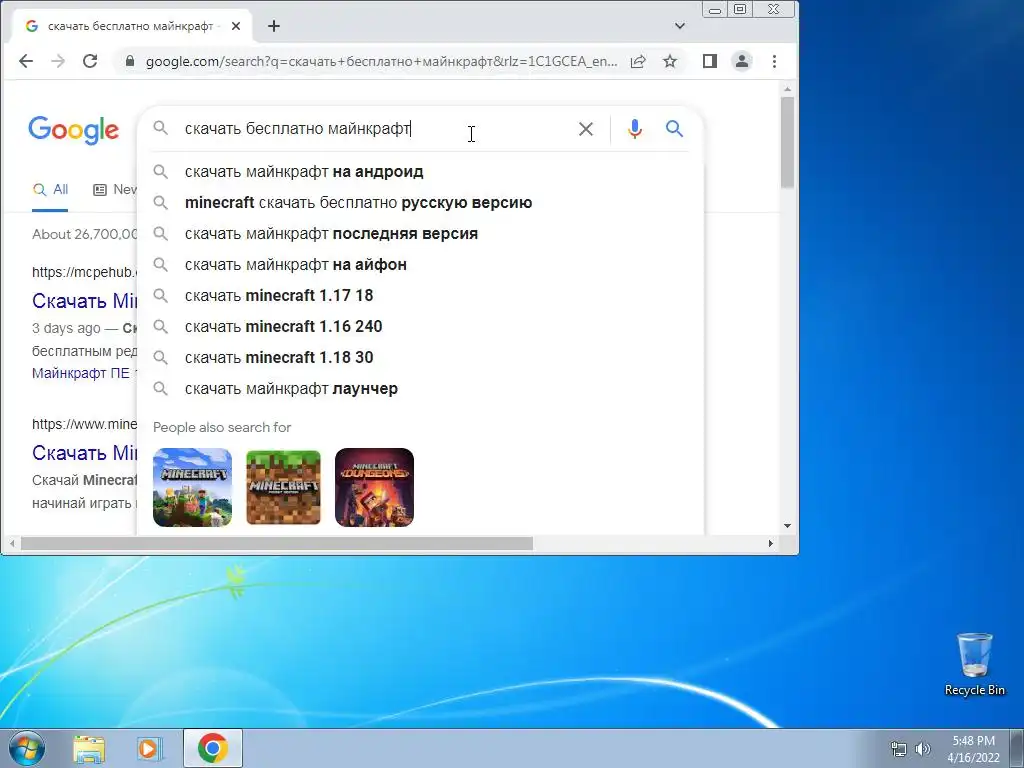Open Windows Explorer from the taskbar

89,749
